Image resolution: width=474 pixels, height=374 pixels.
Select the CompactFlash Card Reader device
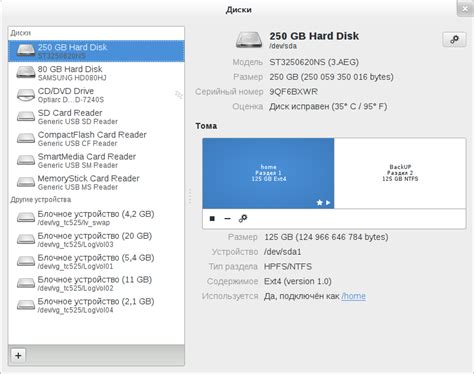pyautogui.click(x=96, y=138)
